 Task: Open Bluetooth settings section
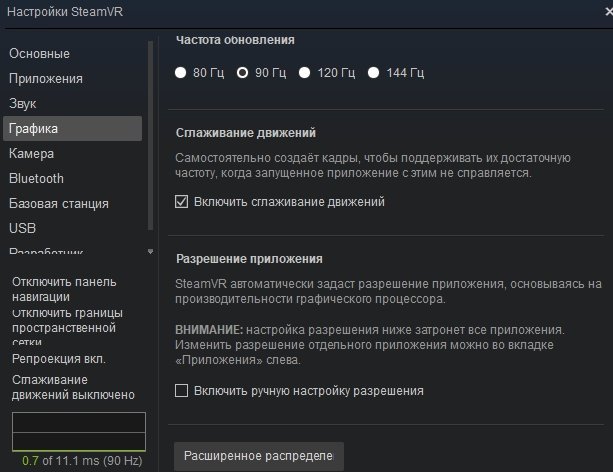pos(36,178)
